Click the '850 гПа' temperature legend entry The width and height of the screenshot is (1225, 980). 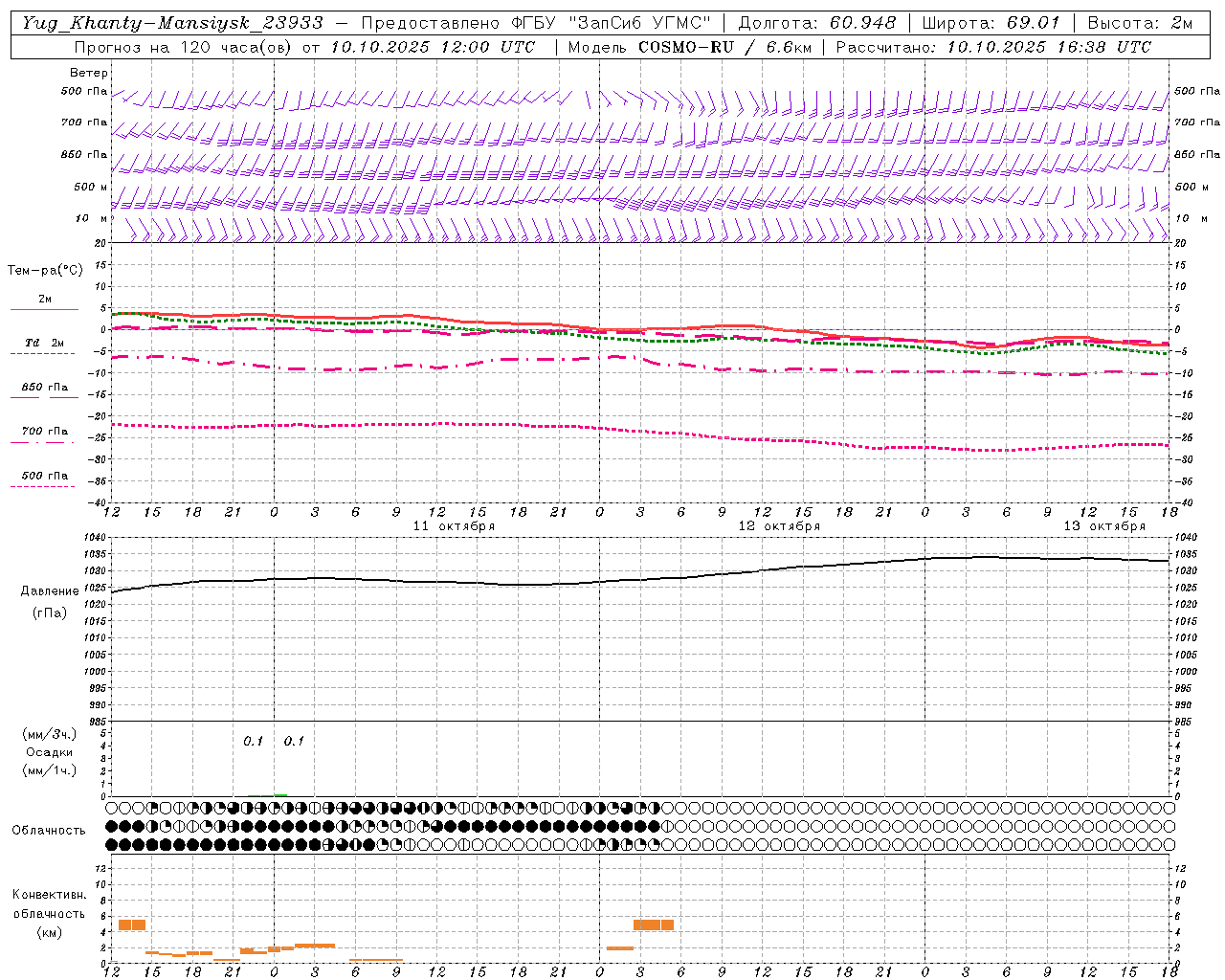[x=44, y=388]
